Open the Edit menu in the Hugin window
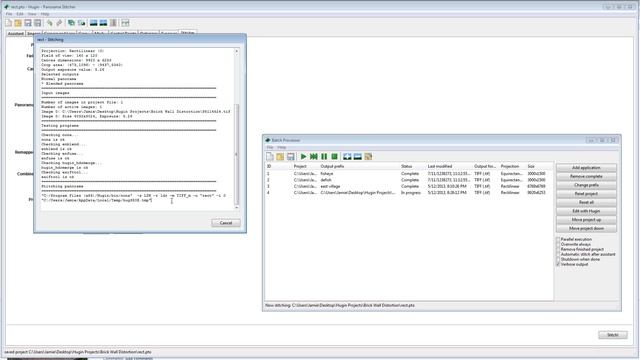The image size is (640, 360). 20,14
